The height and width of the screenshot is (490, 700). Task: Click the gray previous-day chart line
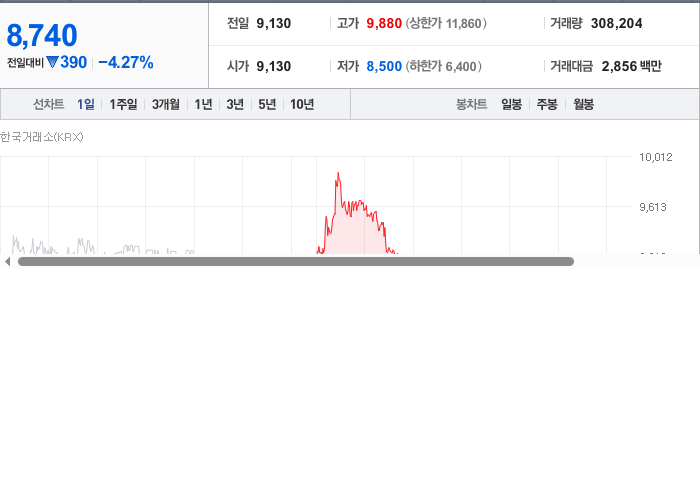54,246
